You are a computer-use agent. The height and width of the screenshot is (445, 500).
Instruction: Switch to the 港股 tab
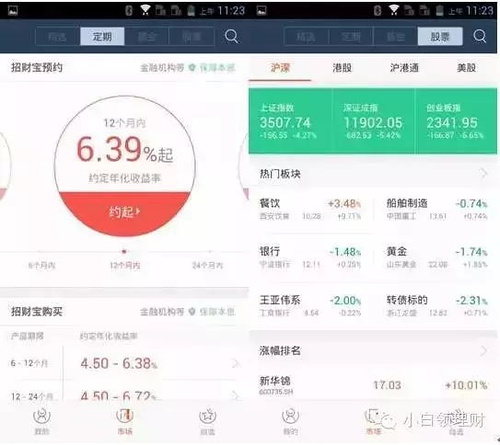tap(342, 68)
